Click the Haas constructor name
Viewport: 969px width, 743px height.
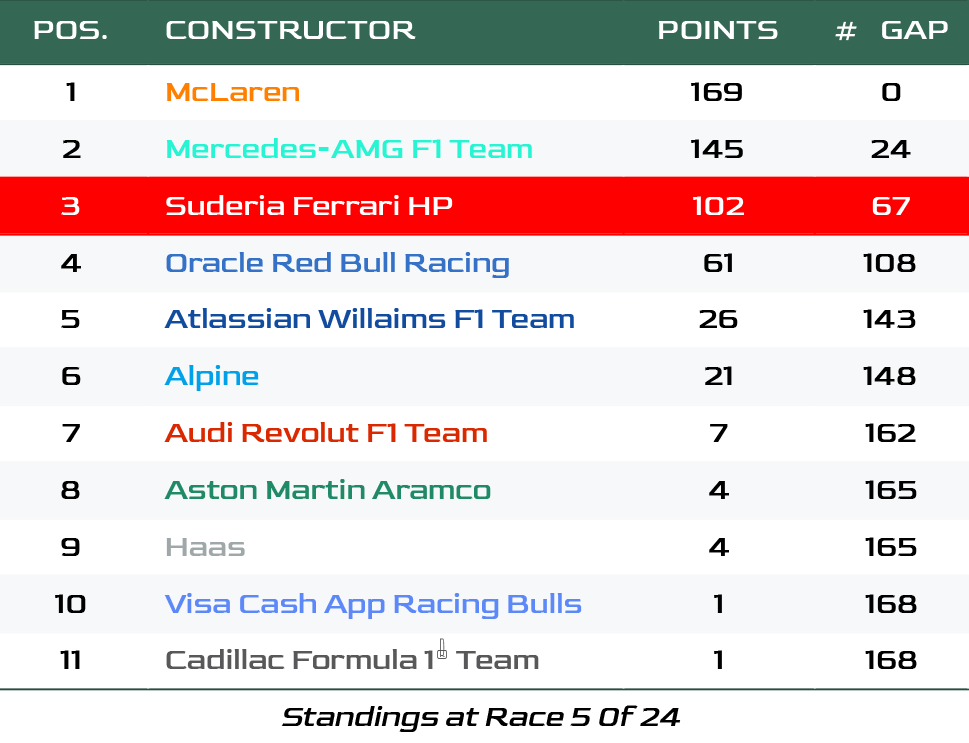pyautogui.click(x=205, y=548)
